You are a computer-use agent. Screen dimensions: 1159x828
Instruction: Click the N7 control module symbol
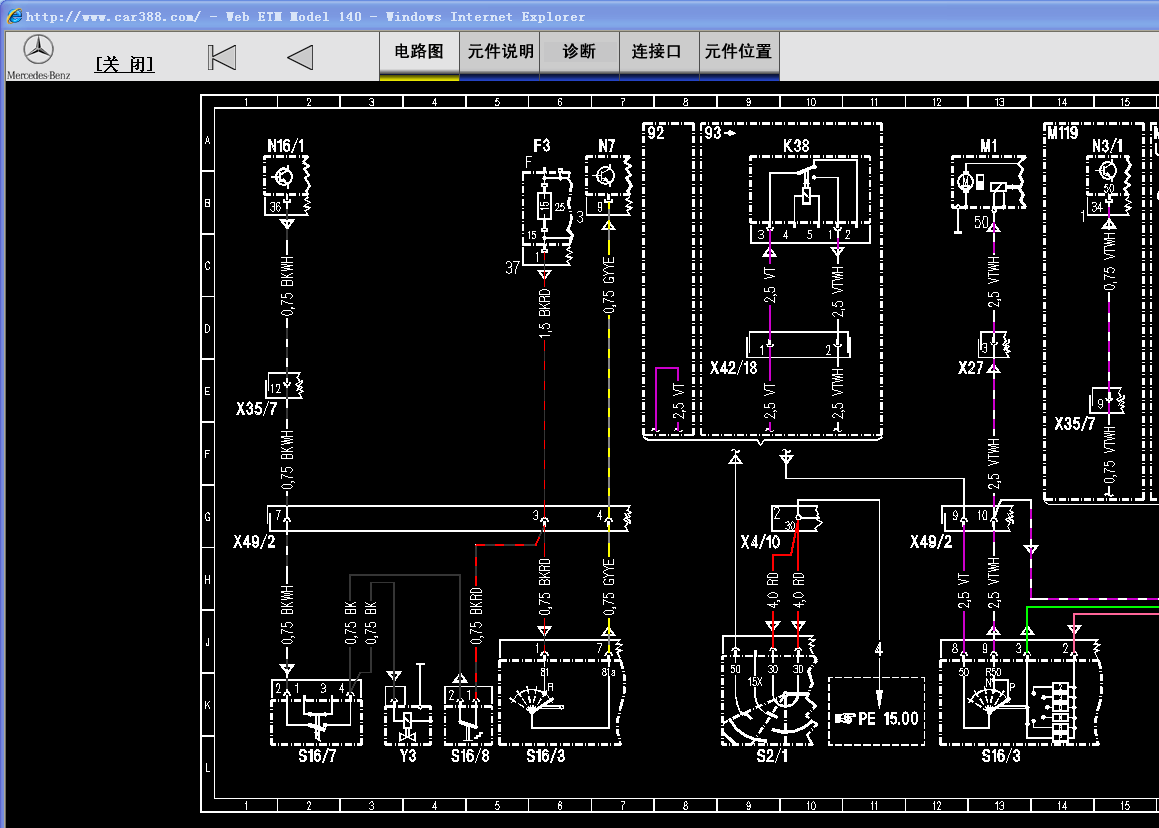[608, 184]
